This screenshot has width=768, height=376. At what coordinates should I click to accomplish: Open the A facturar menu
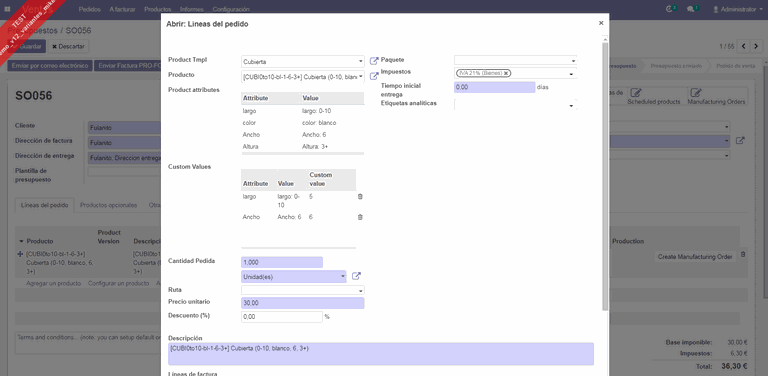click(x=122, y=9)
